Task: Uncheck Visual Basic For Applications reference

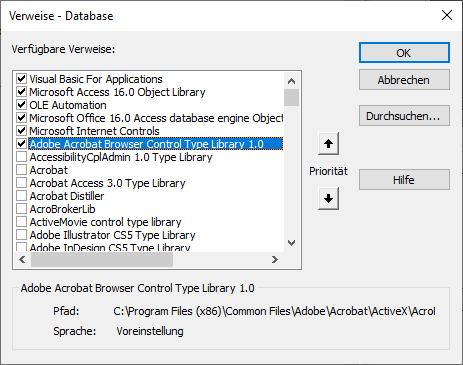Action: tap(22, 79)
